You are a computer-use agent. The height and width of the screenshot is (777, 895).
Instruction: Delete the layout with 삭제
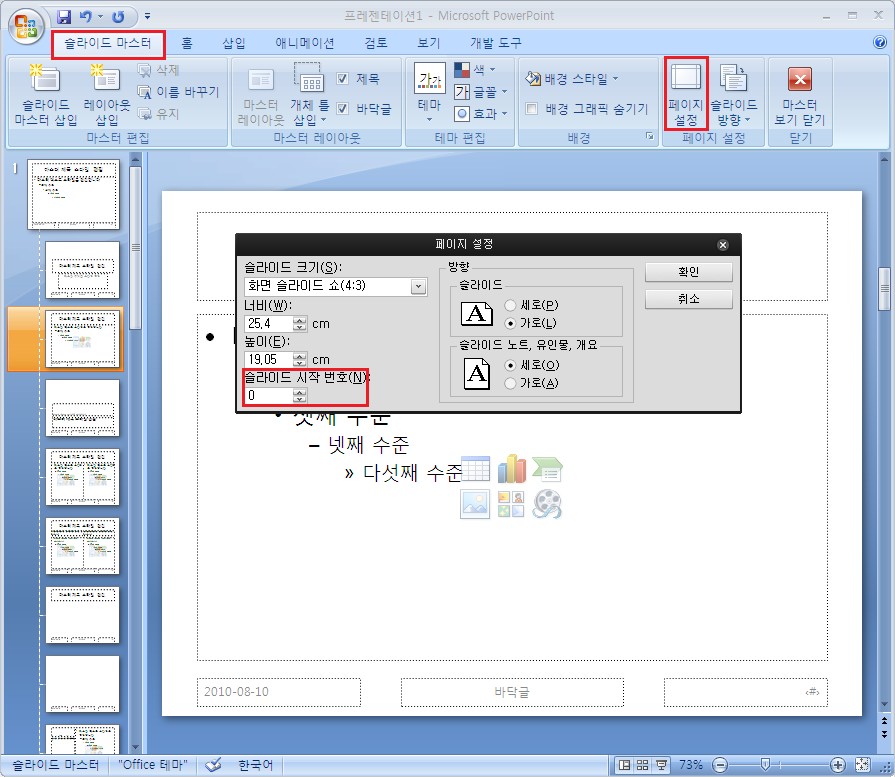[159, 70]
